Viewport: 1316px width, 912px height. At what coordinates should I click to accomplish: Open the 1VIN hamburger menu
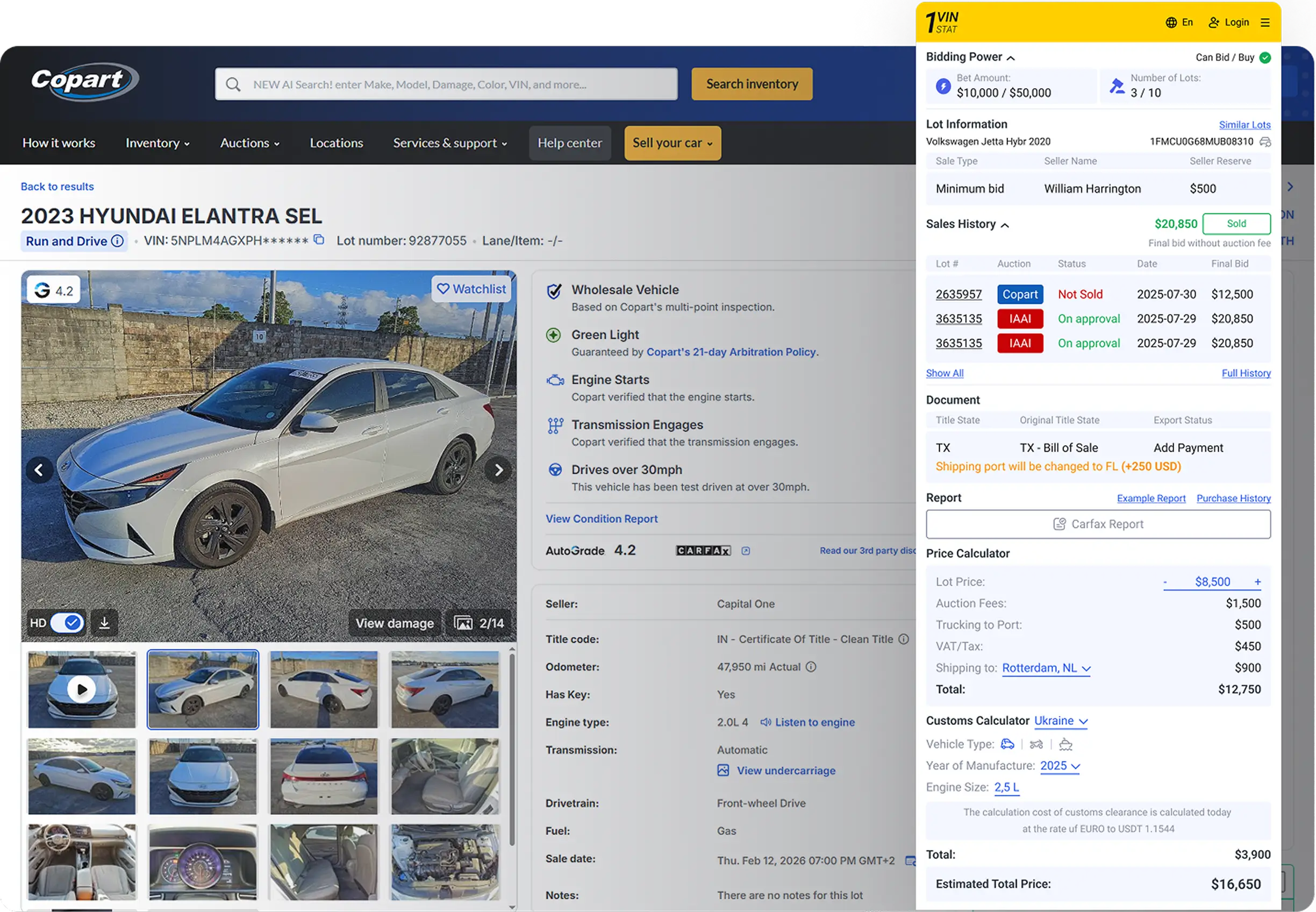(1265, 22)
